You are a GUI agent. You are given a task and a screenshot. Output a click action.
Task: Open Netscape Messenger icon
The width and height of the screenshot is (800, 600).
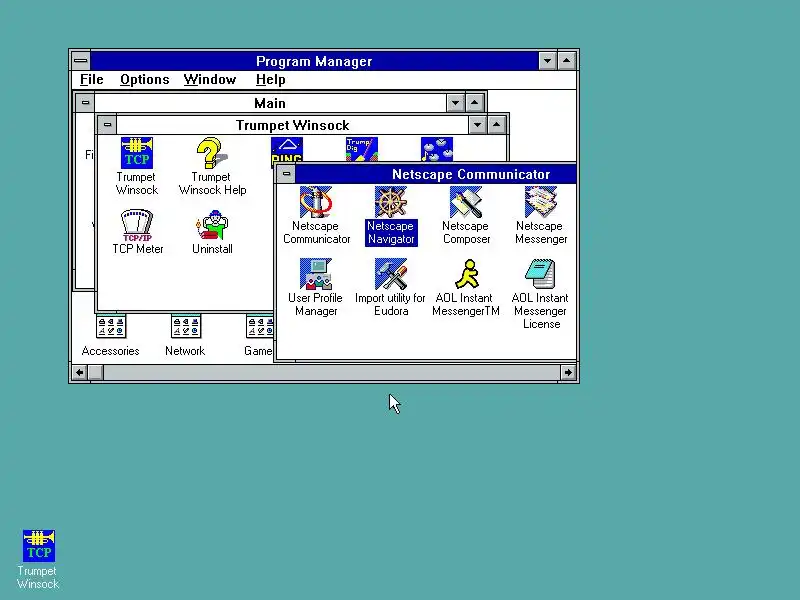point(541,202)
